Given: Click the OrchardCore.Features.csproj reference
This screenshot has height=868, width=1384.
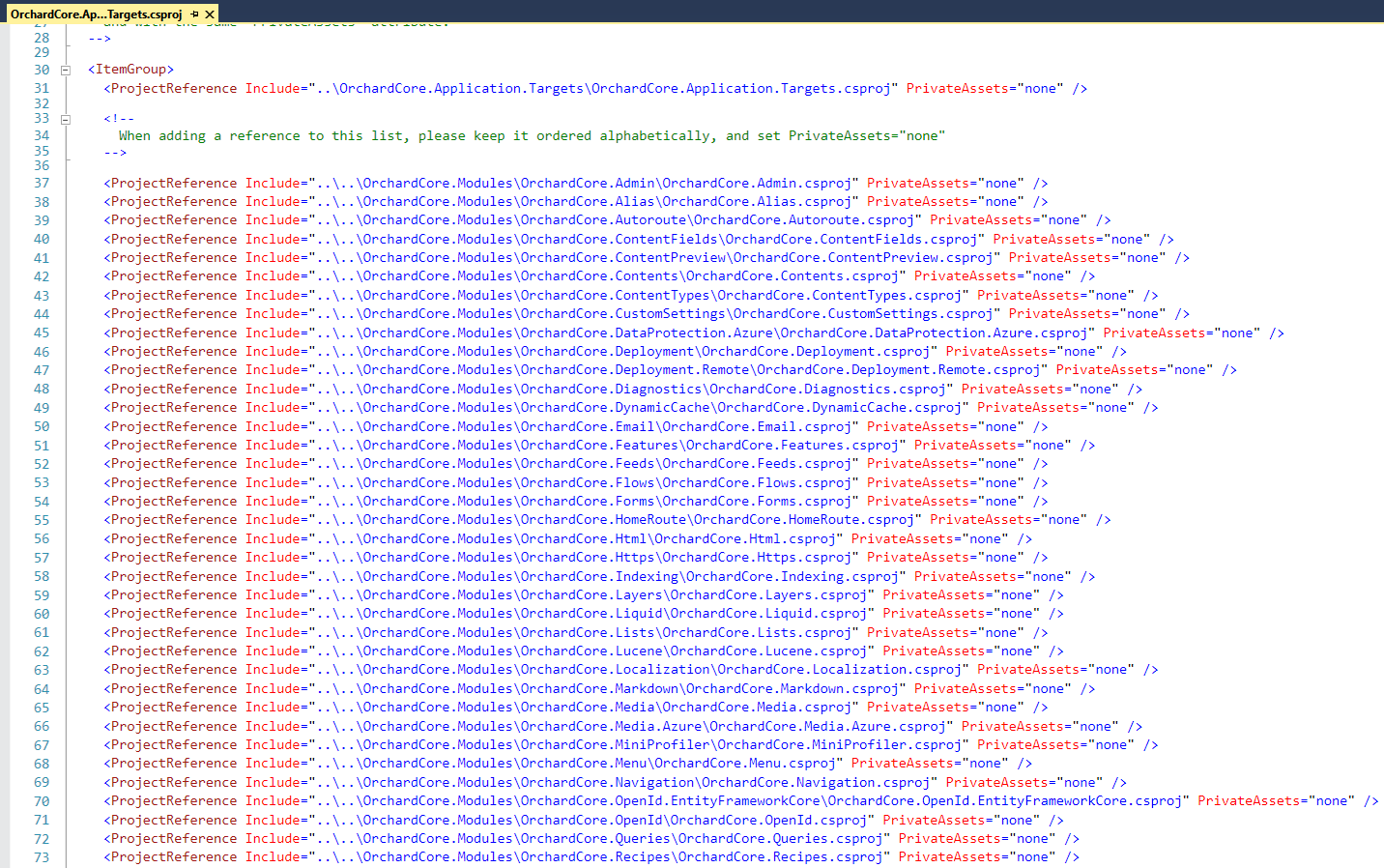Looking at the screenshot, I should [x=599, y=446].
